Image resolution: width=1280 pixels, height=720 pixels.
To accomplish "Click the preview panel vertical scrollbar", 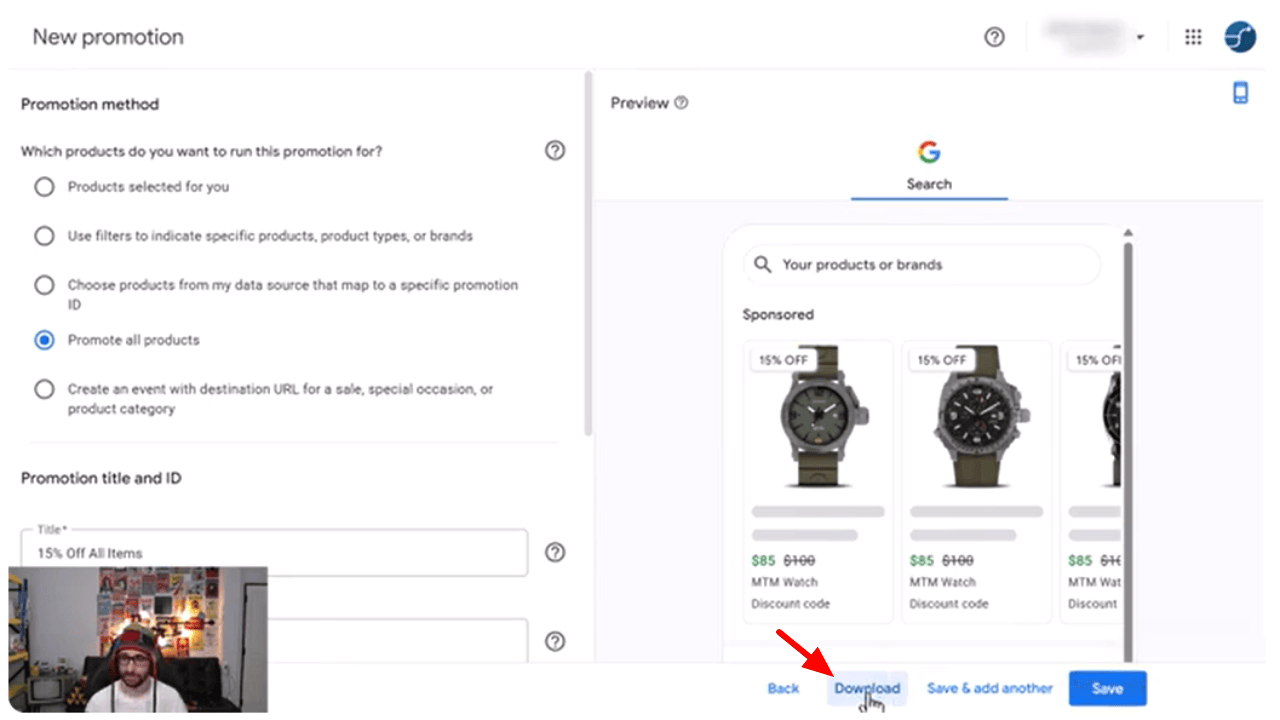I will click(x=1128, y=440).
